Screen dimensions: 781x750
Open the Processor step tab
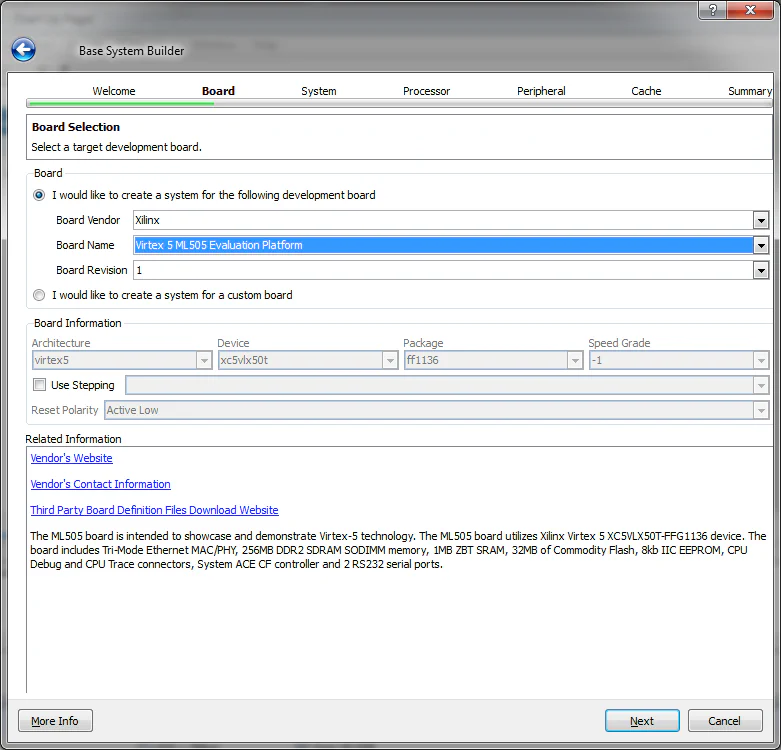click(x=426, y=91)
